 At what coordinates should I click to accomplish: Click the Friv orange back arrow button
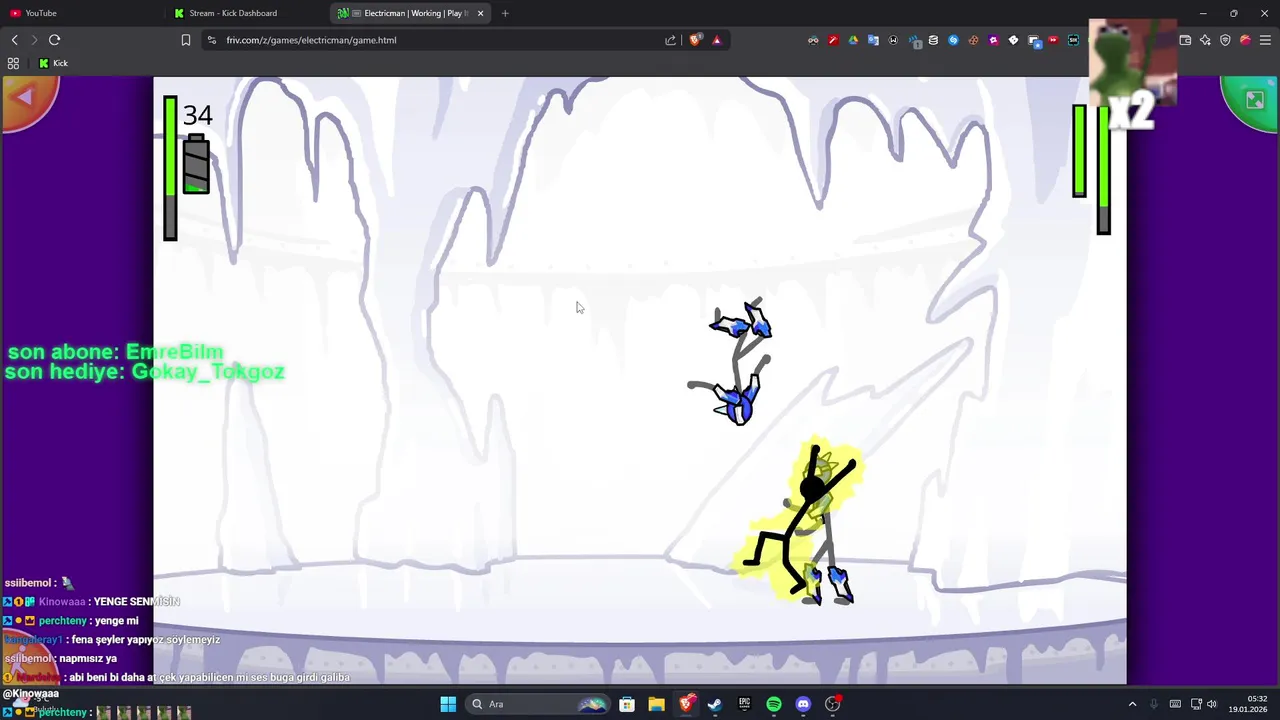click(x=27, y=100)
